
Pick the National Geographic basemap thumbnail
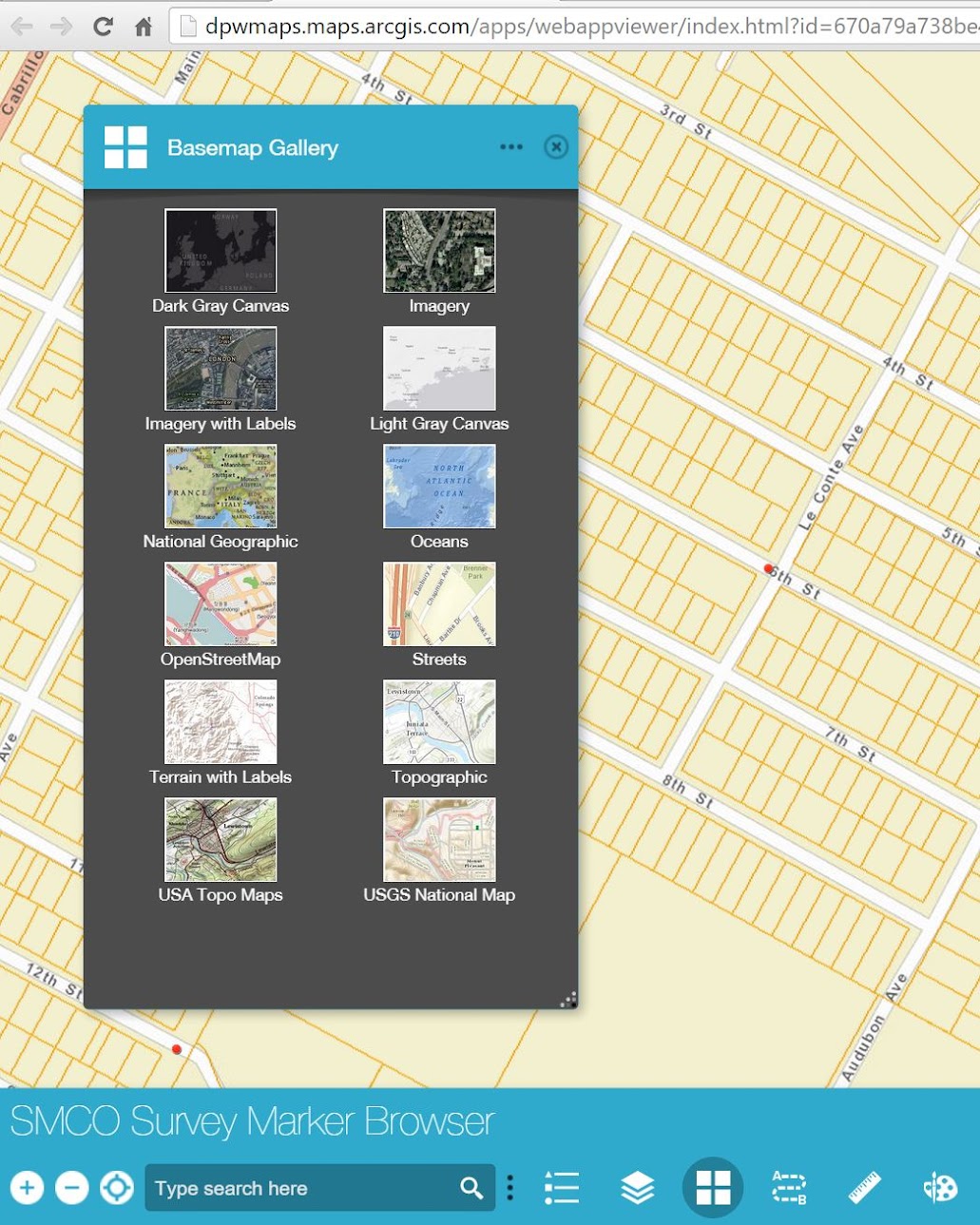[x=221, y=487]
